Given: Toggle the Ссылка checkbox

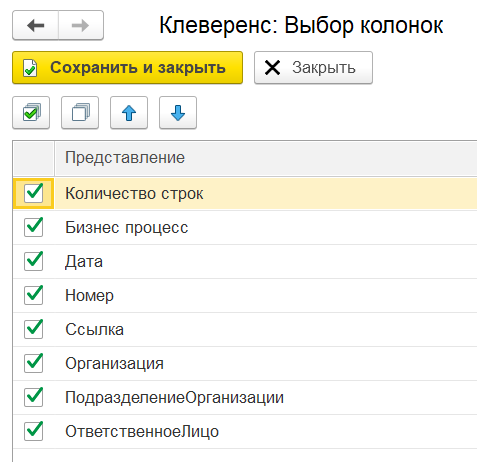Looking at the screenshot, I should click(x=34, y=329).
